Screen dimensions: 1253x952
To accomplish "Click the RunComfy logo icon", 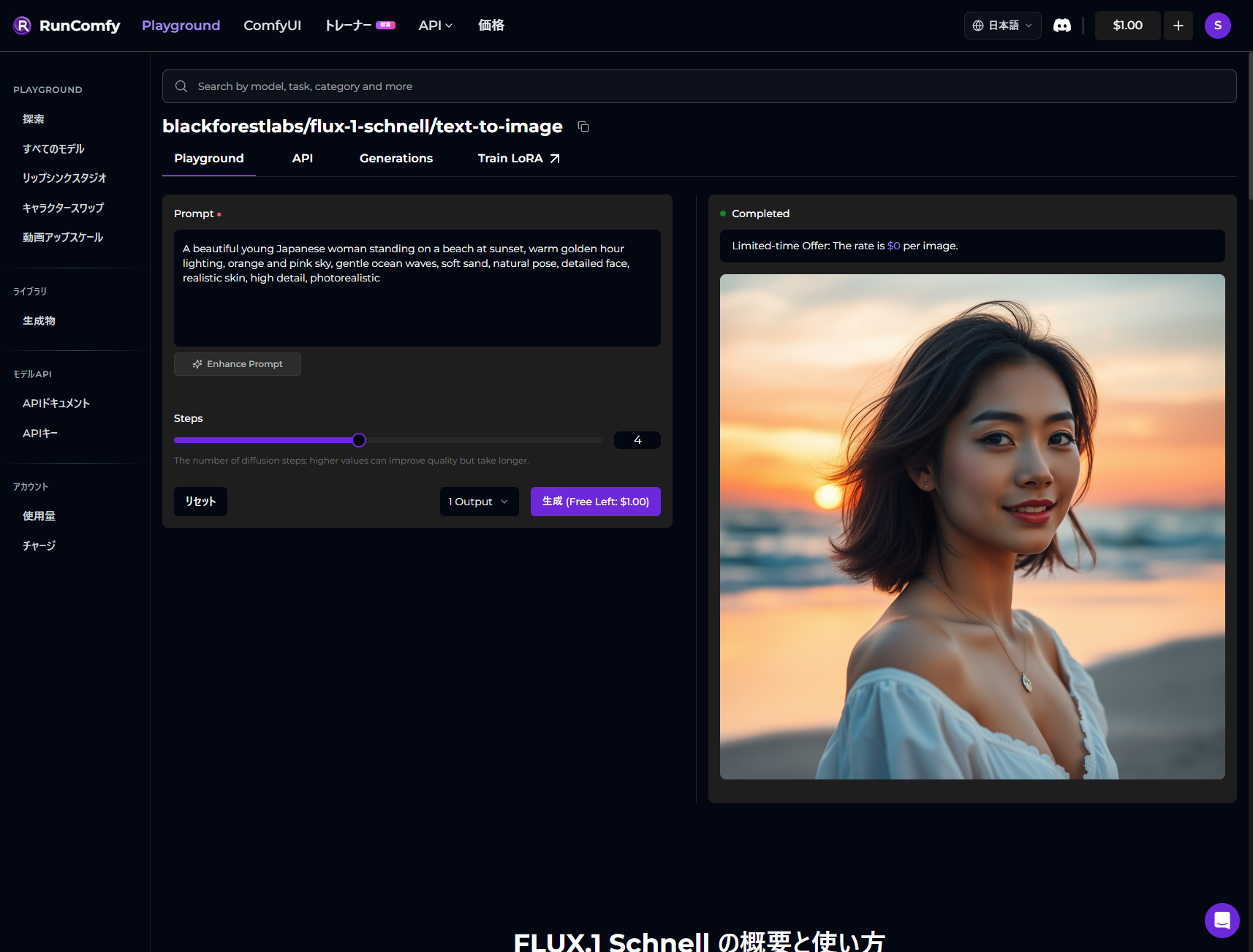I will [23, 26].
